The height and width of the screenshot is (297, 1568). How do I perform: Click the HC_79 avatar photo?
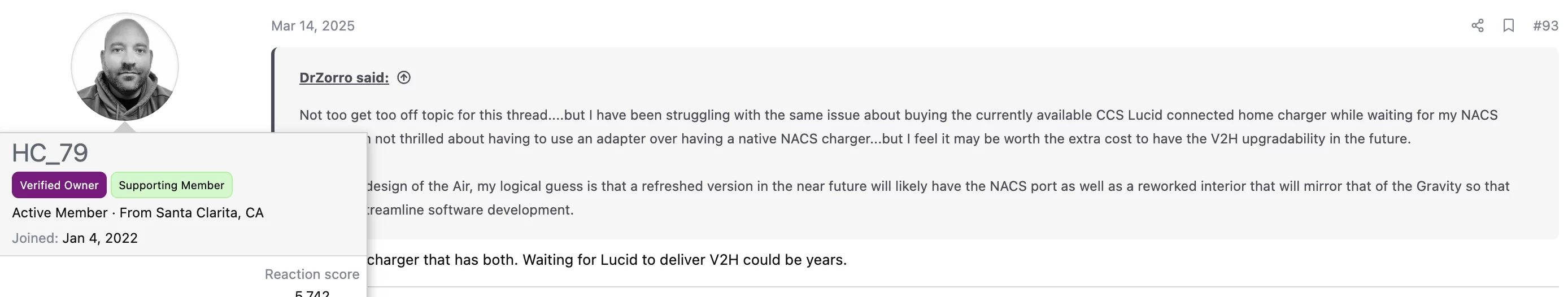pyautogui.click(x=125, y=67)
